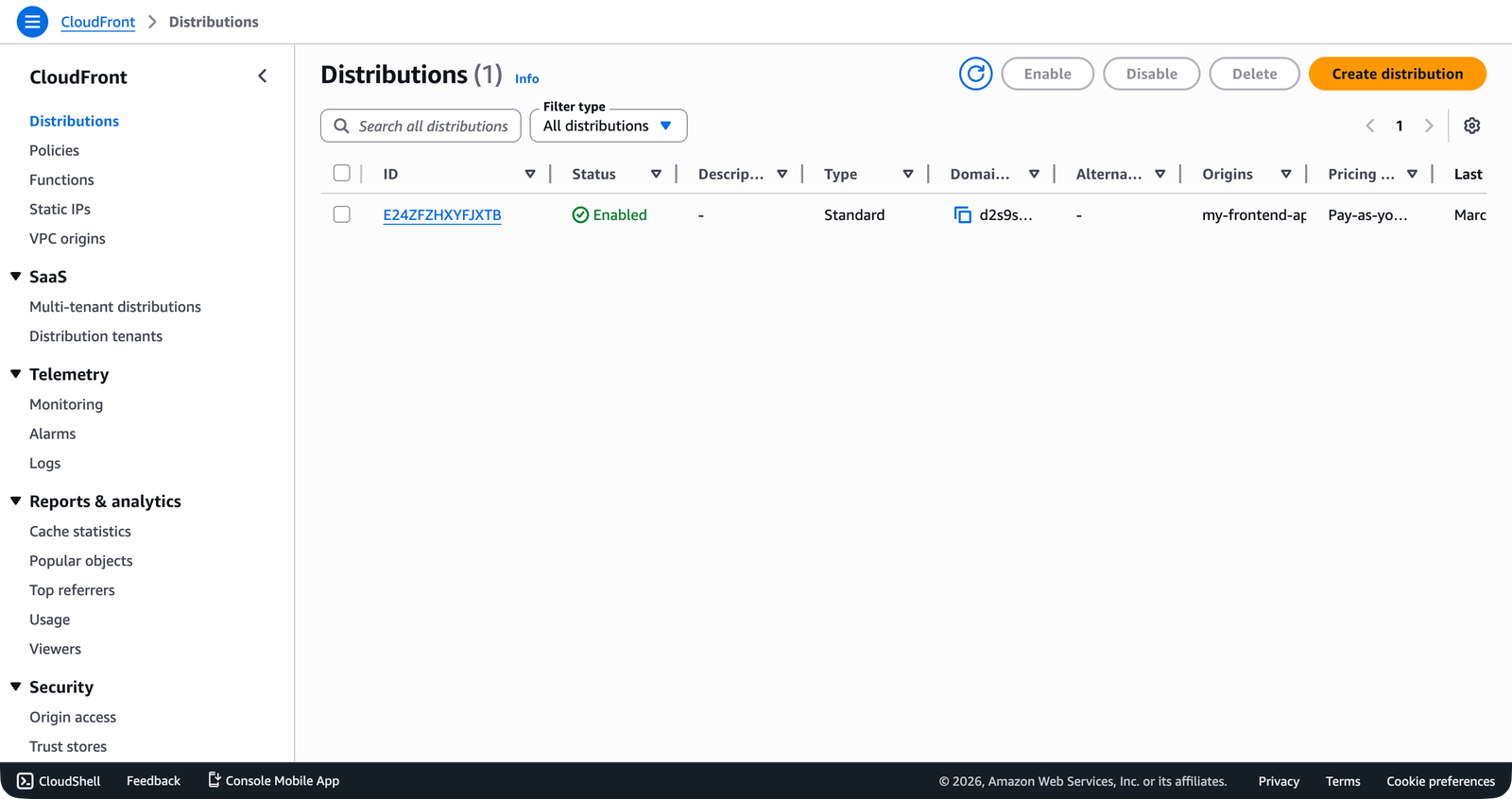Open Origin access under Security

pyautogui.click(x=73, y=717)
